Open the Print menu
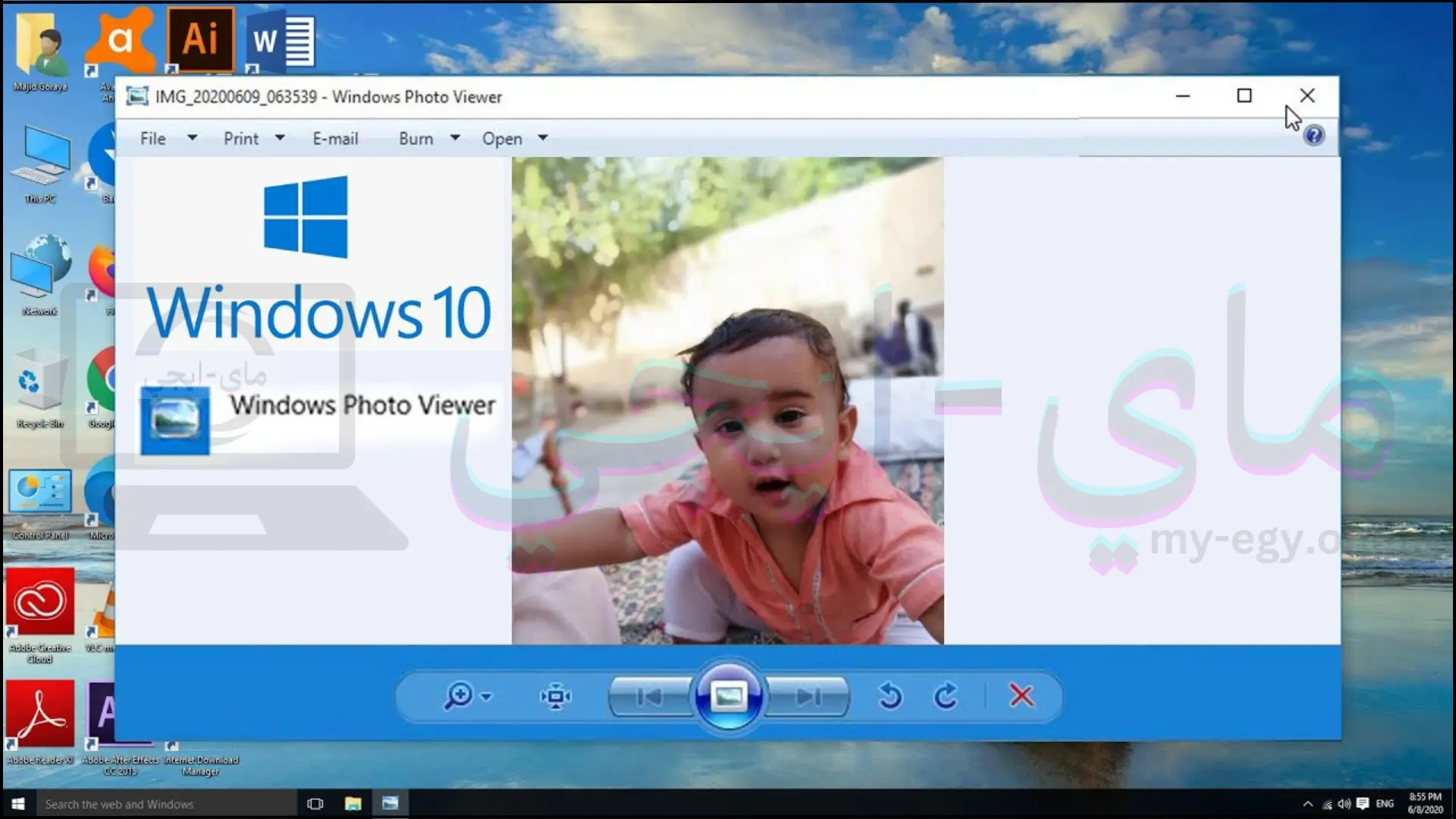 point(241,139)
